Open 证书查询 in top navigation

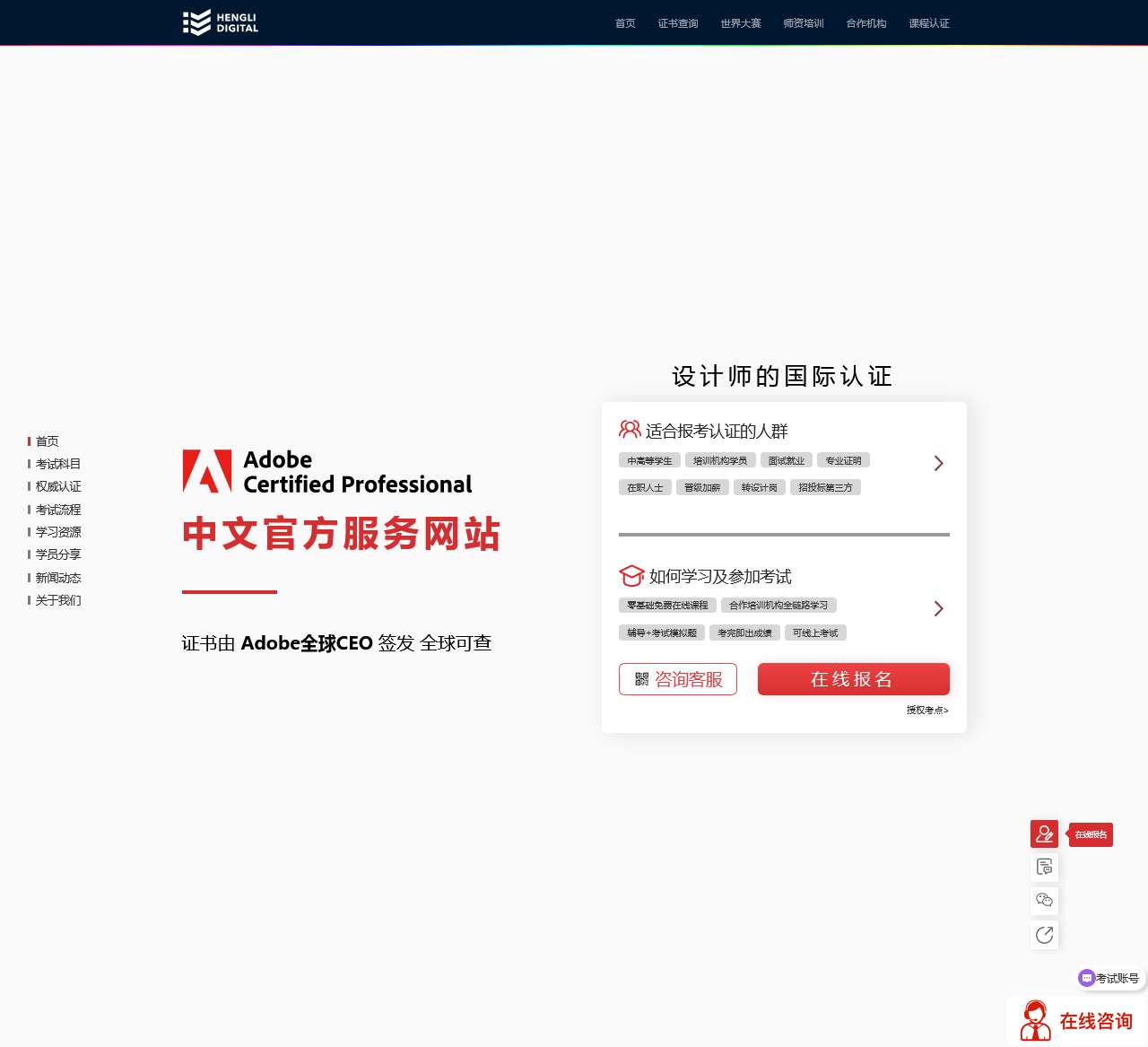pyautogui.click(x=677, y=23)
